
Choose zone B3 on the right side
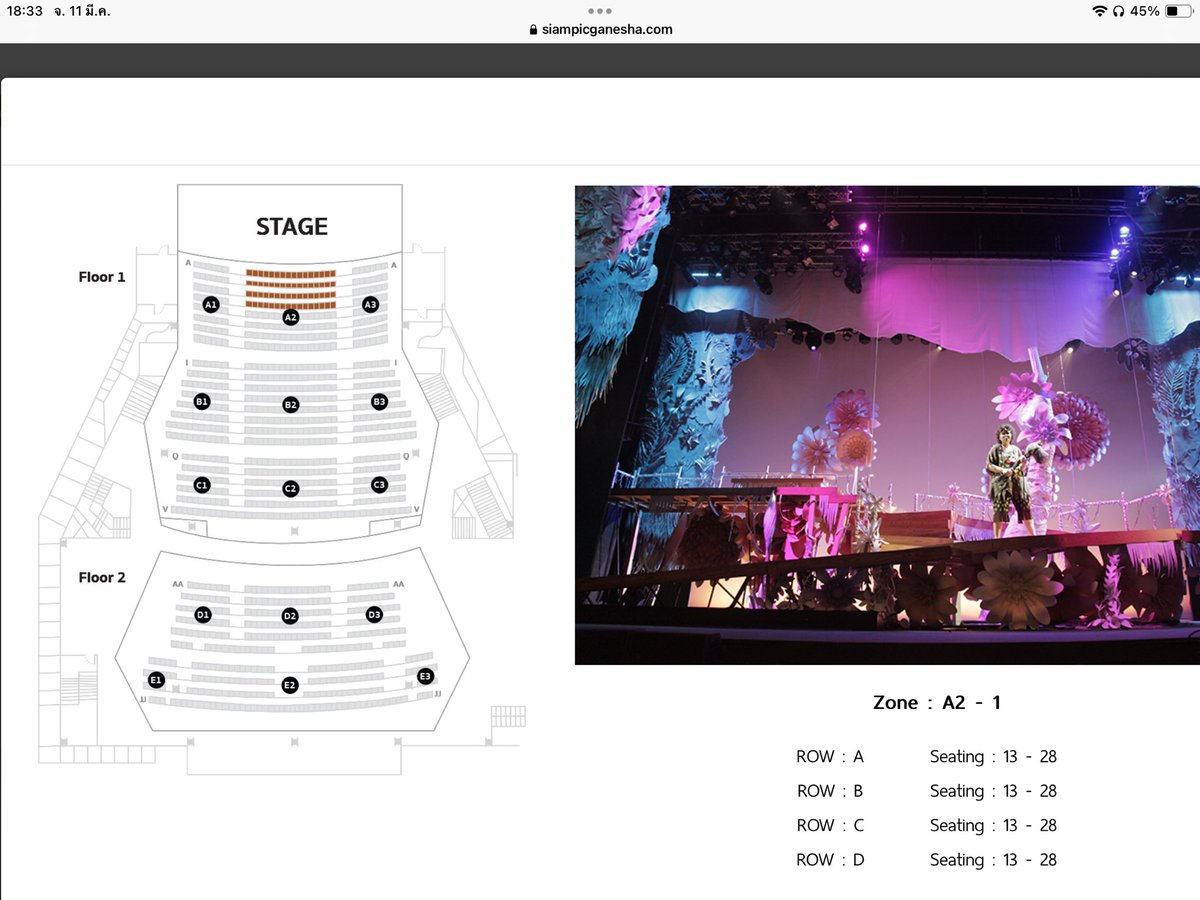tap(379, 401)
